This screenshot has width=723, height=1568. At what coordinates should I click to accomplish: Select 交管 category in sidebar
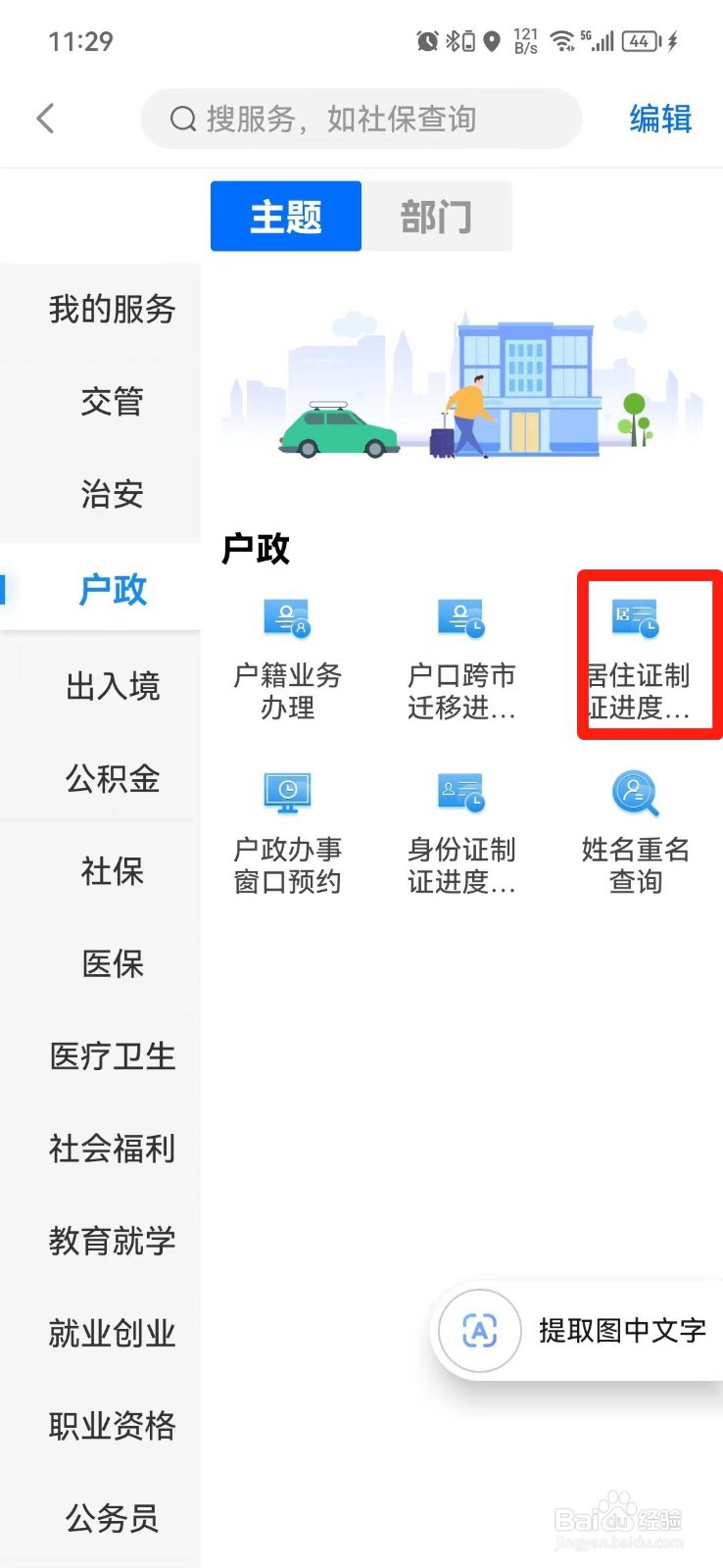point(112,401)
